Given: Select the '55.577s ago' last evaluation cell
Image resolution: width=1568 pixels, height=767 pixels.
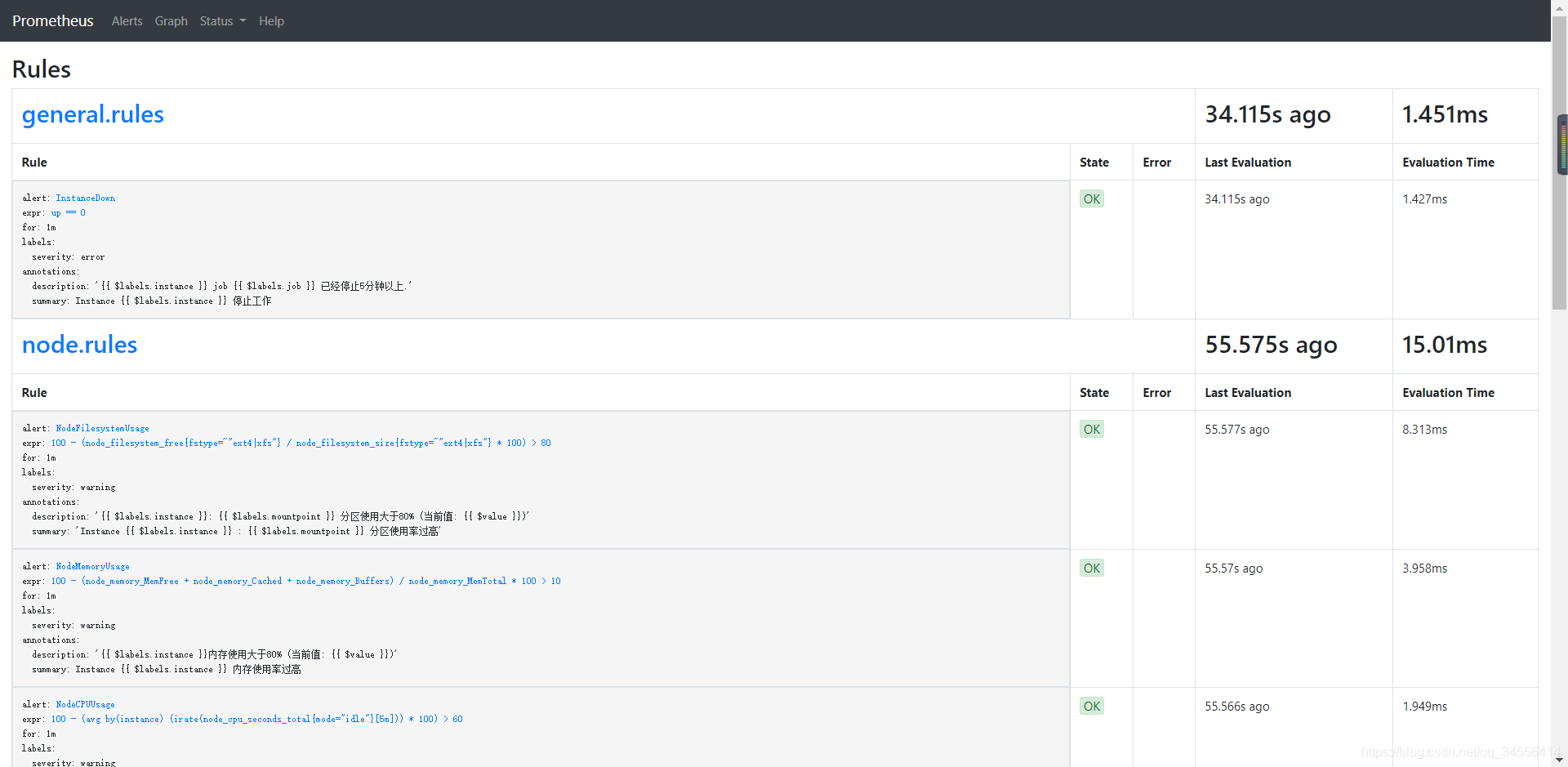Looking at the screenshot, I should pos(1237,430).
